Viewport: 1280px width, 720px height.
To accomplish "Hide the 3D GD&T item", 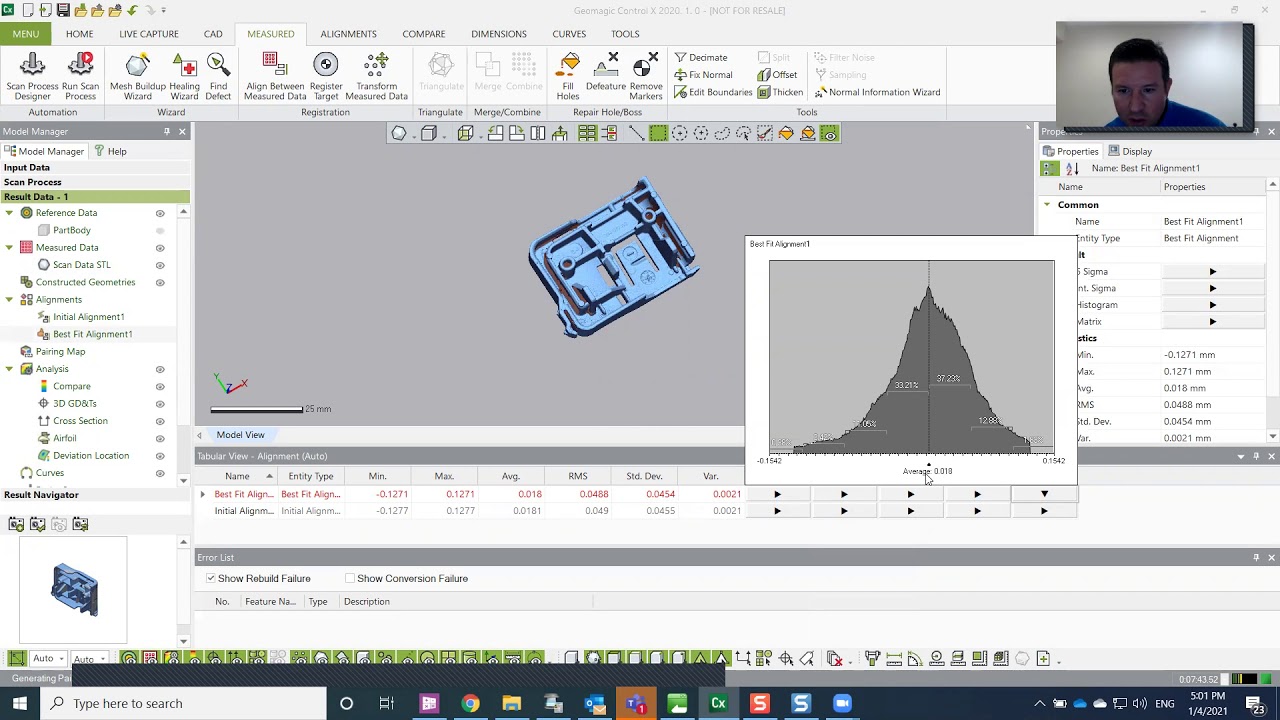I will point(160,404).
